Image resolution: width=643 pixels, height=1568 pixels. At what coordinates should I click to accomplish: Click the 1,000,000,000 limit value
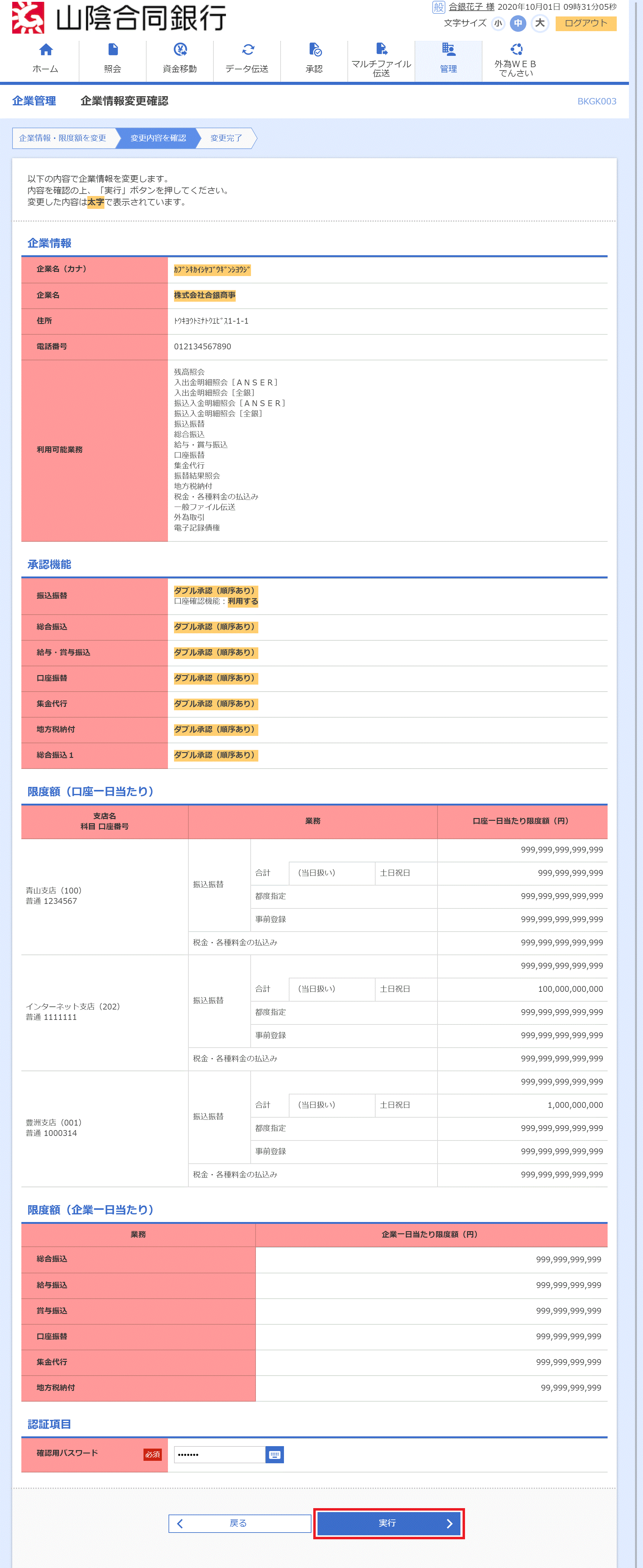click(576, 1105)
